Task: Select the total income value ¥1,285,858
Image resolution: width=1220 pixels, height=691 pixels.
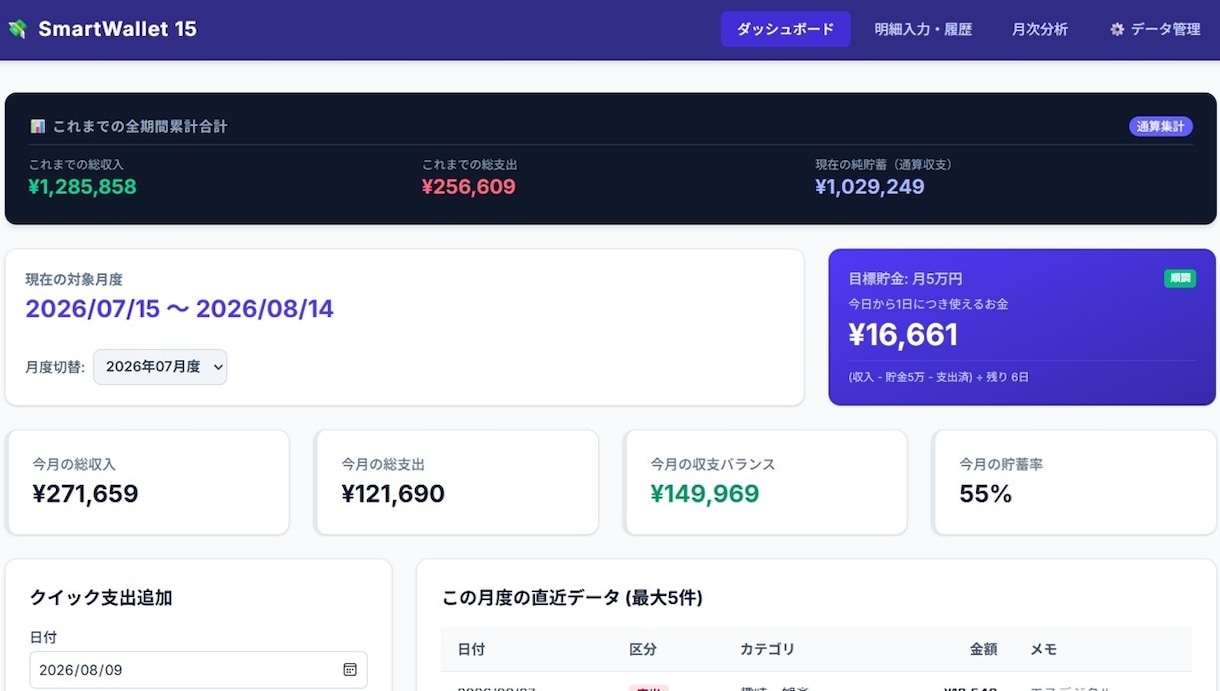Action: [x=83, y=187]
